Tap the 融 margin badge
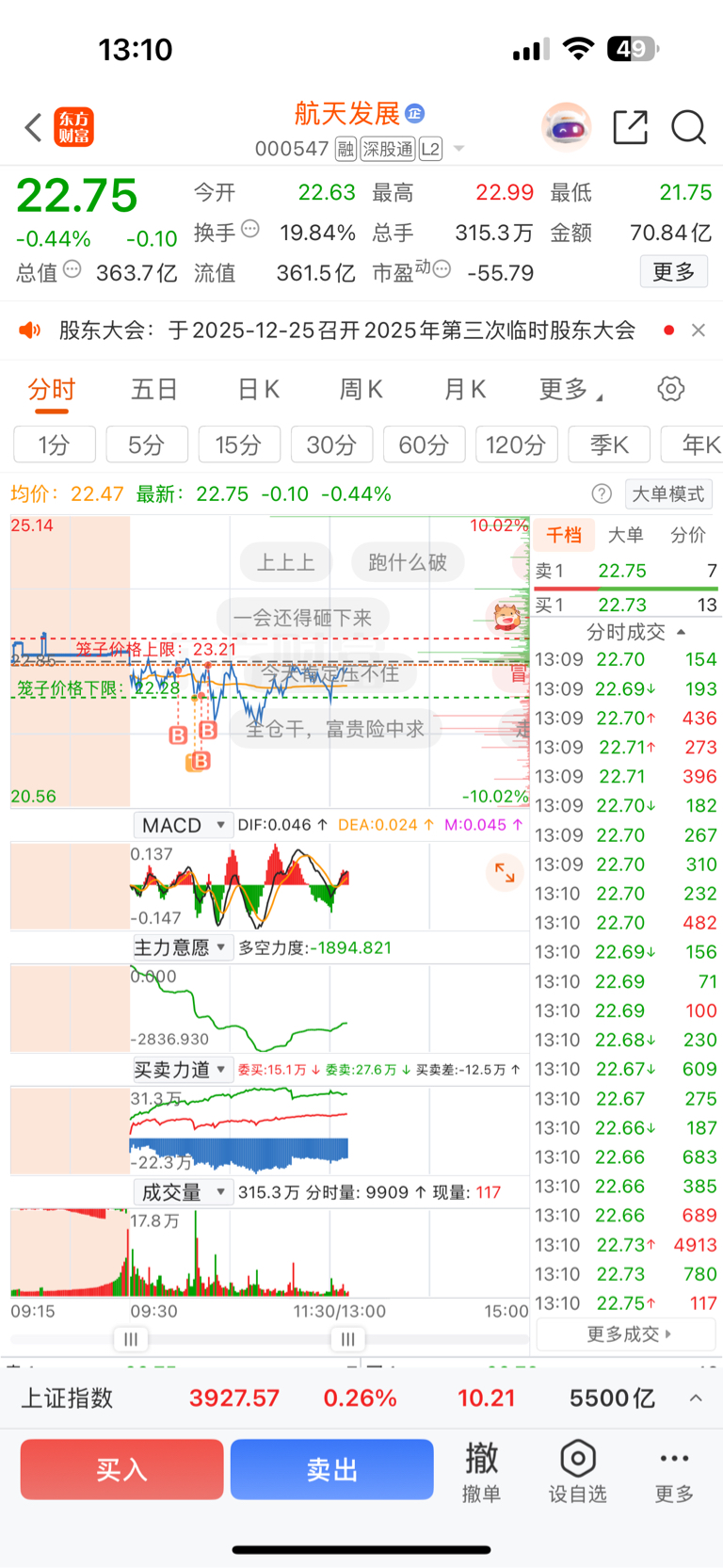 pos(345,149)
